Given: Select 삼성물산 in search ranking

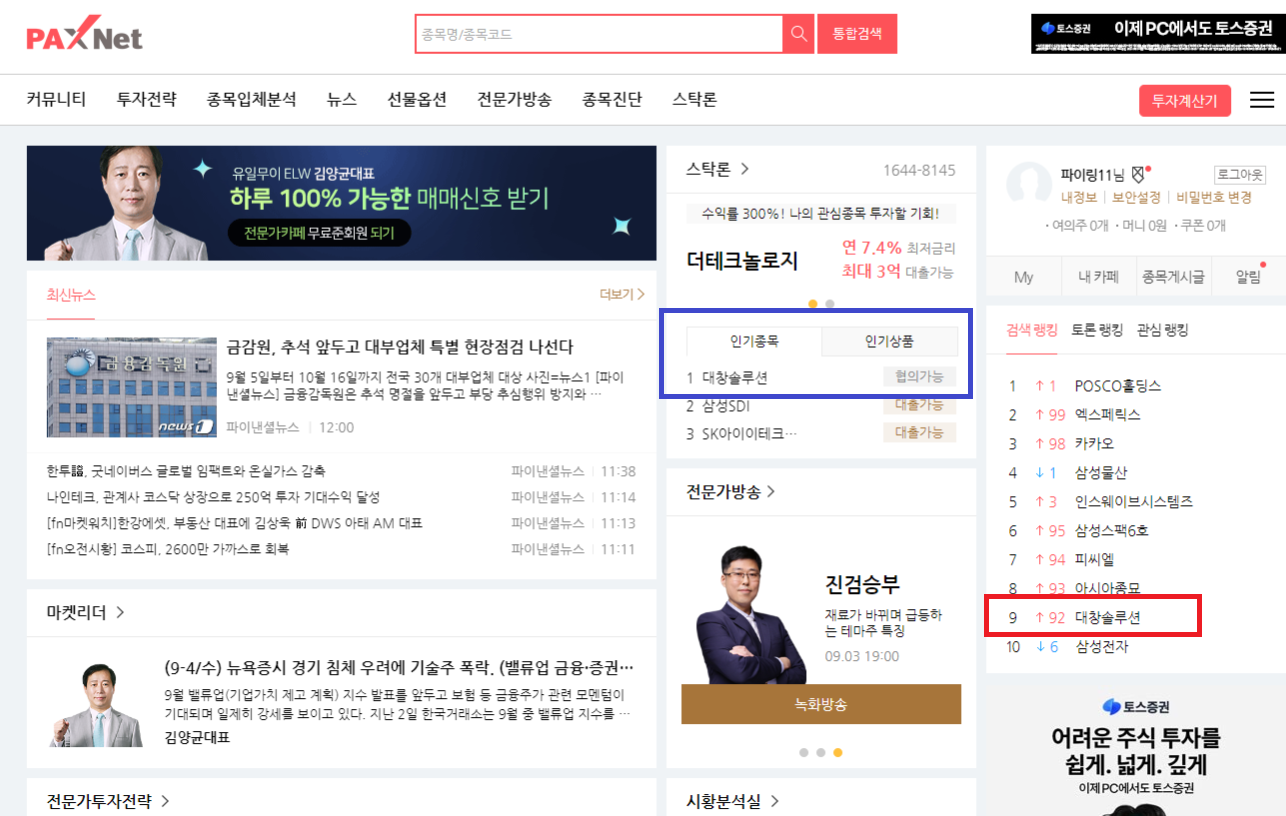Looking at the screenshot, I should pyautogui.click(x=1101, y=472).
